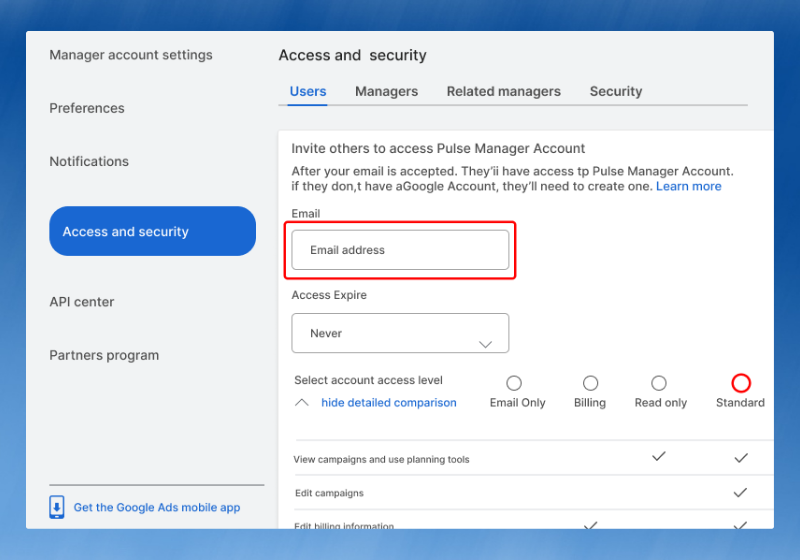Switch to the Managers tab
This screenshot has width=800, height=560.
click(386, 91)
